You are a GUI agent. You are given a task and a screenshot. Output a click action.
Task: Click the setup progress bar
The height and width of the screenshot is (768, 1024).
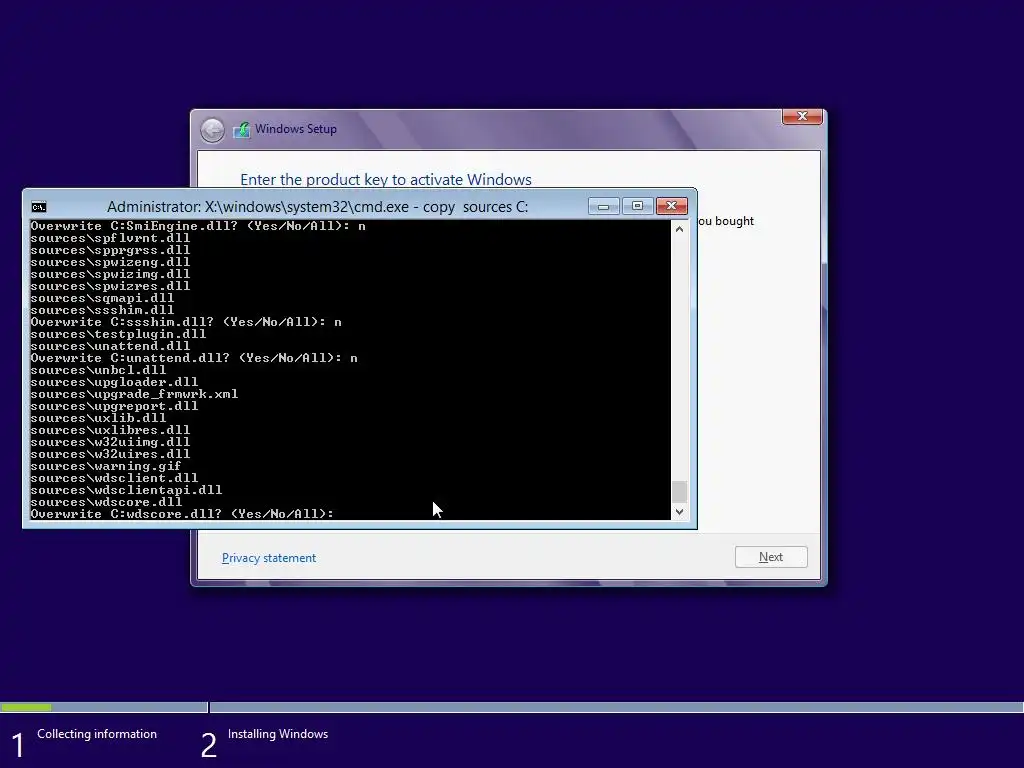pyautogui.click(x=512, y=707)
